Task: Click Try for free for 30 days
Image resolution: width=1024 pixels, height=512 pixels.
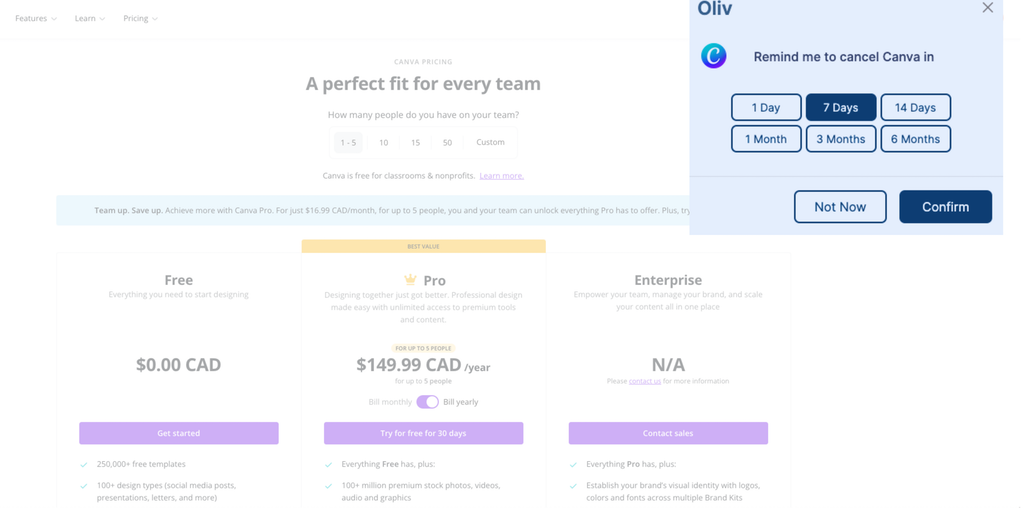Action: coord(423,433)
